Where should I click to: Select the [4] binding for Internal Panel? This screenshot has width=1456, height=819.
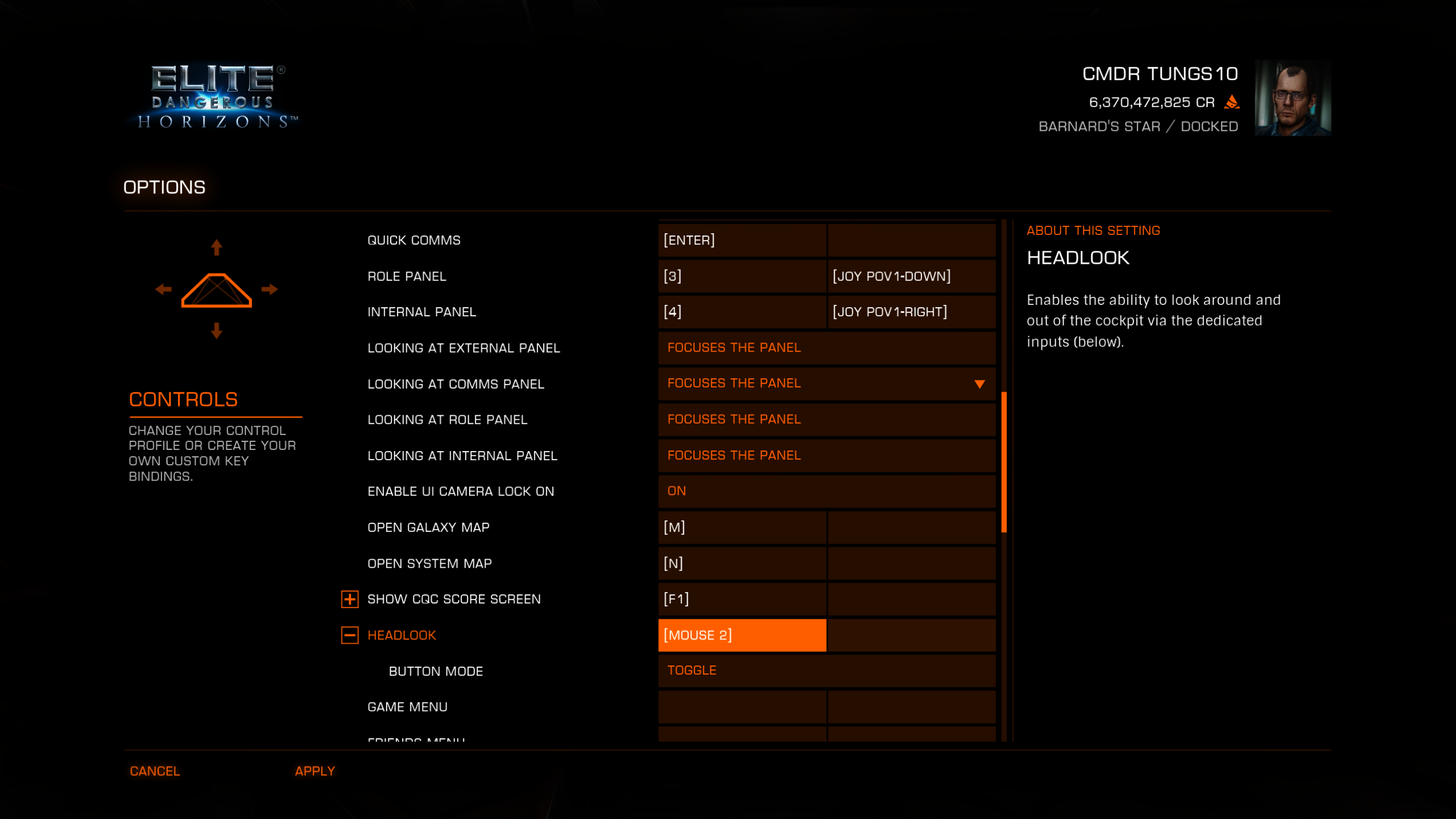tap(742, 312)
